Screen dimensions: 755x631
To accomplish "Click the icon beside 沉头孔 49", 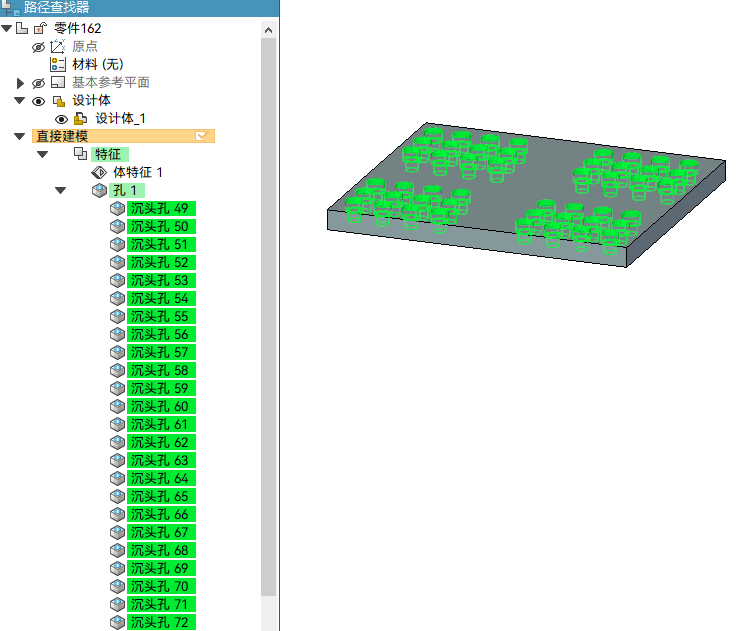I will [x=117, y=209].
